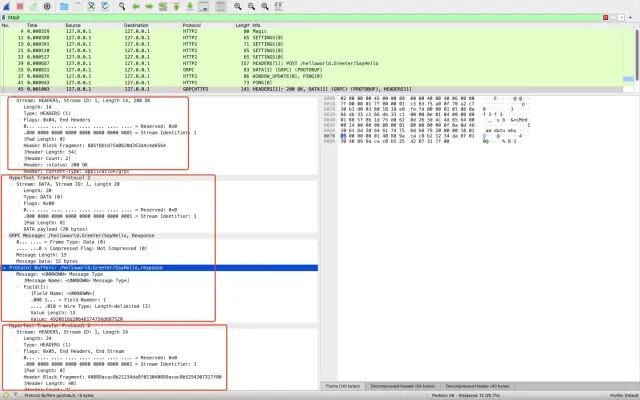
Task: Go forward to next packet arrow
Action: coord(149,6)
